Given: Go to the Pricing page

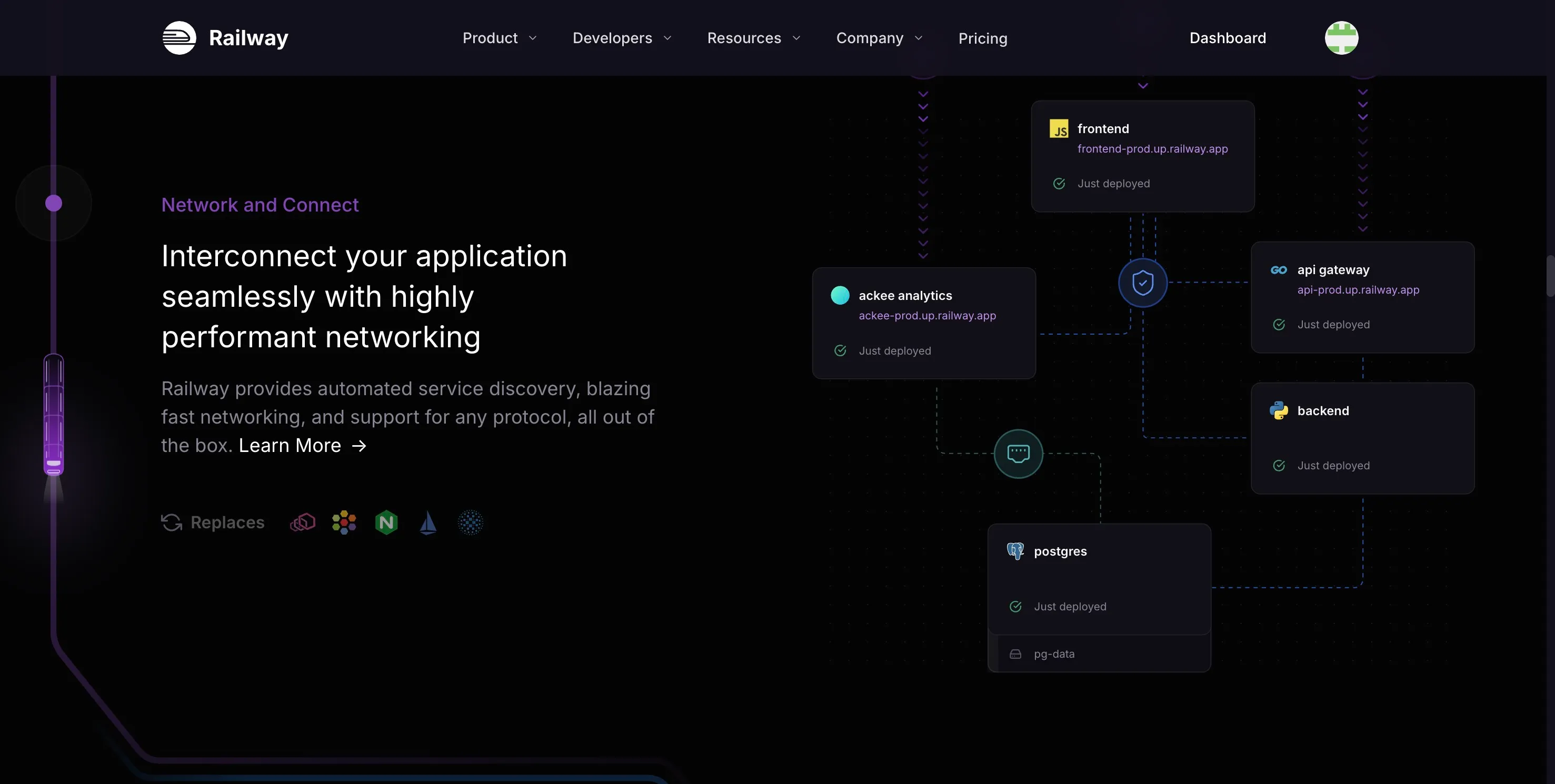Looking at the screenshot, I should (x=983, y=38).
